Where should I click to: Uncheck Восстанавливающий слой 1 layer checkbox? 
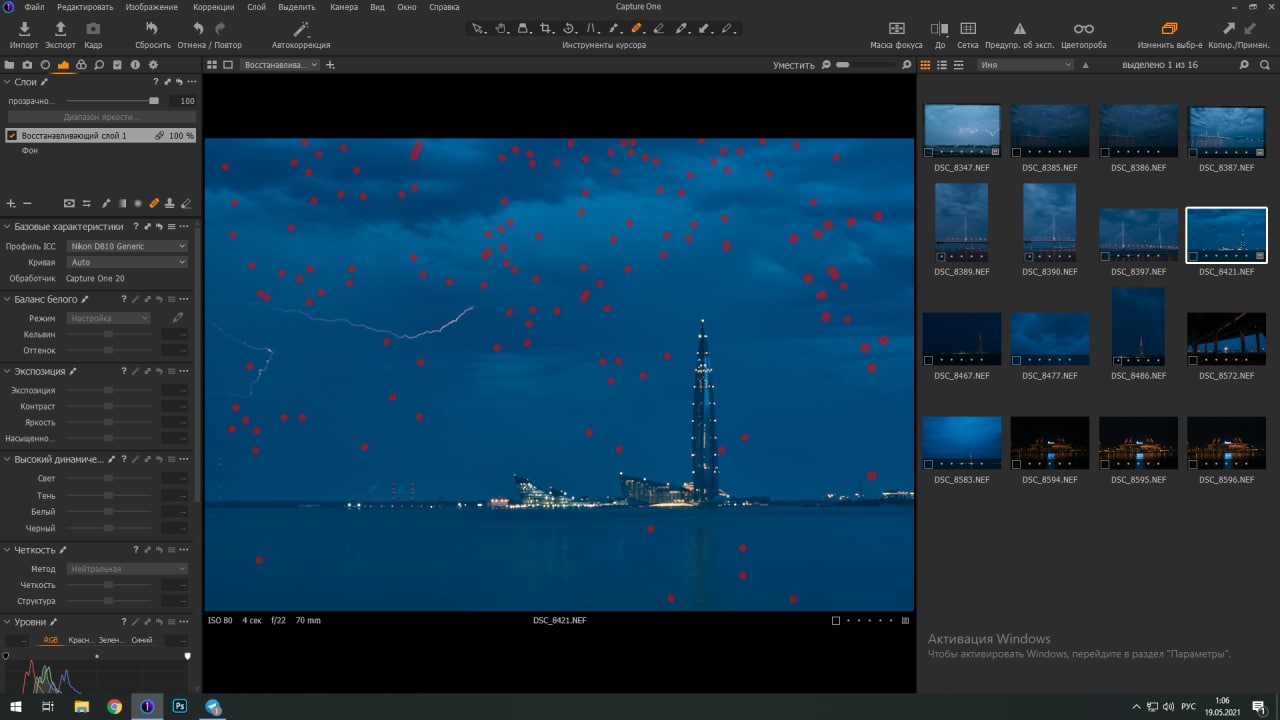click(x=12, y=135)
